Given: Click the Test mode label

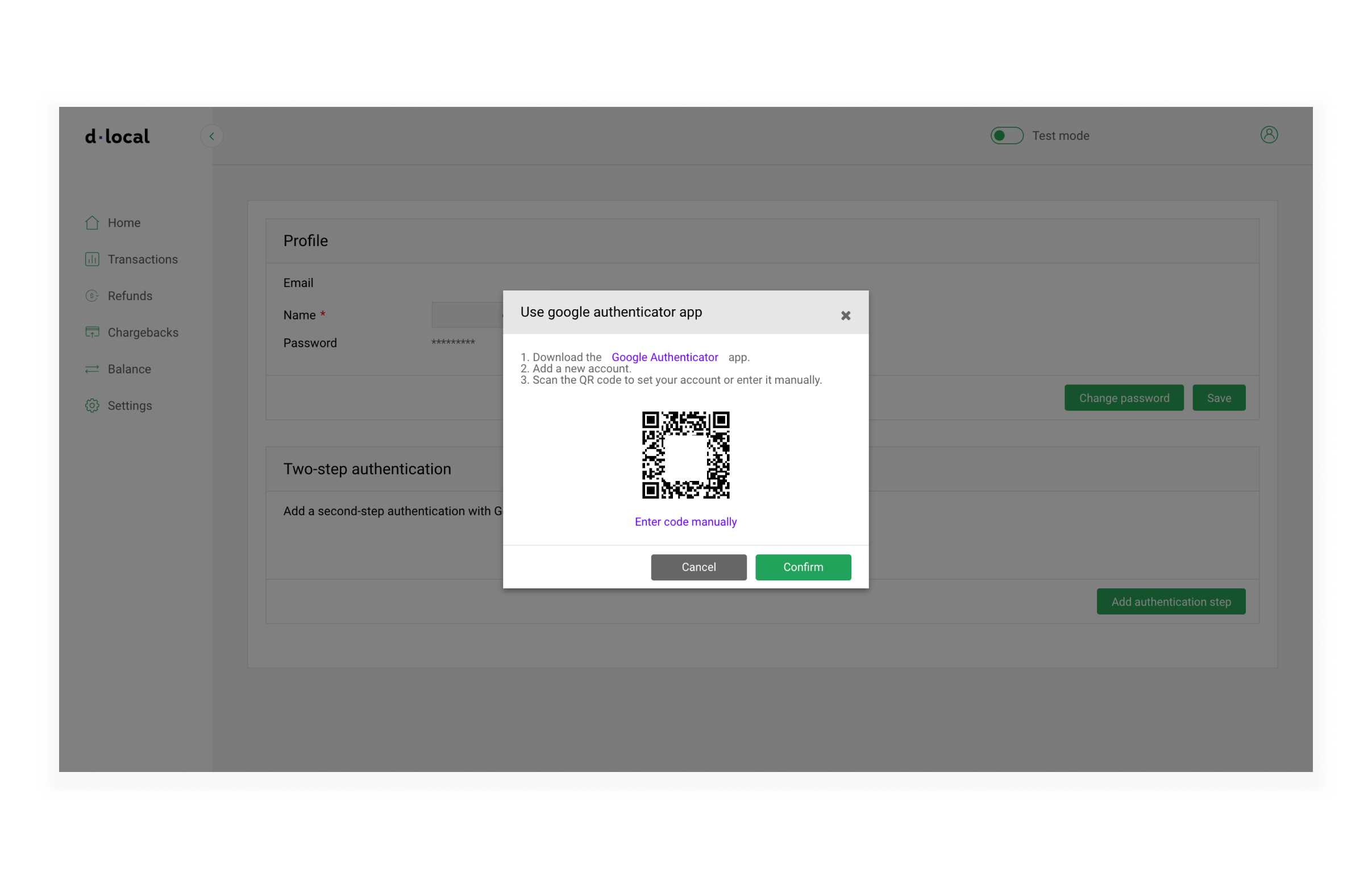Looking at the screenshot, I should (1061, 135).
